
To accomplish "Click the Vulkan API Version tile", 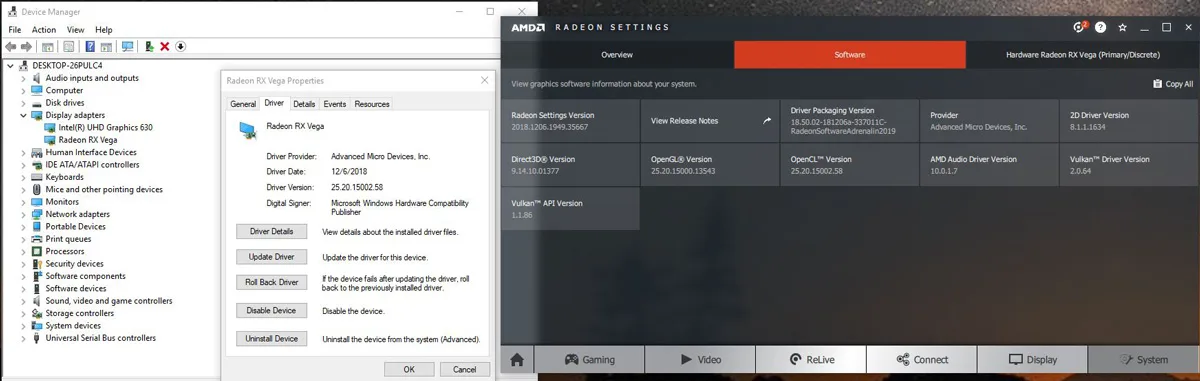I will pos(570,208).
